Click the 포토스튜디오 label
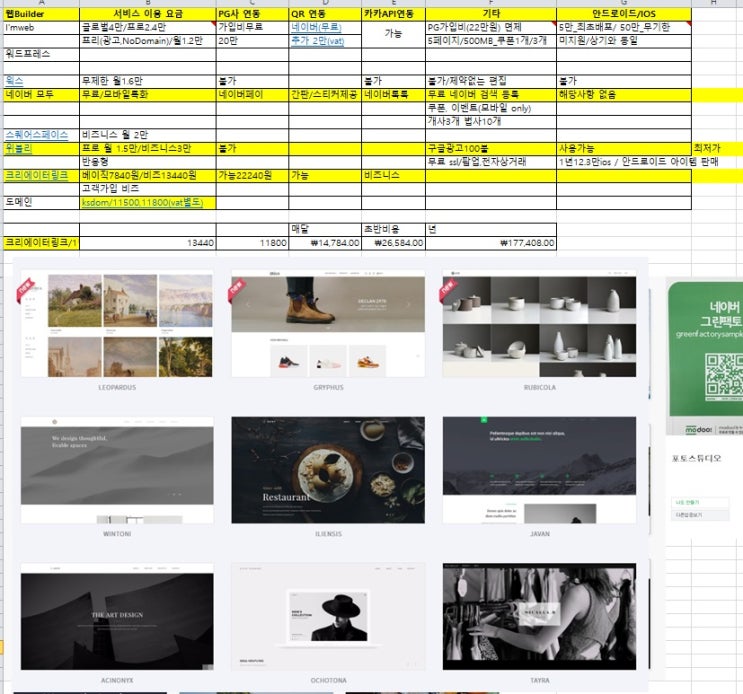Viewport: 743px width, 694px height. [696, 458]
